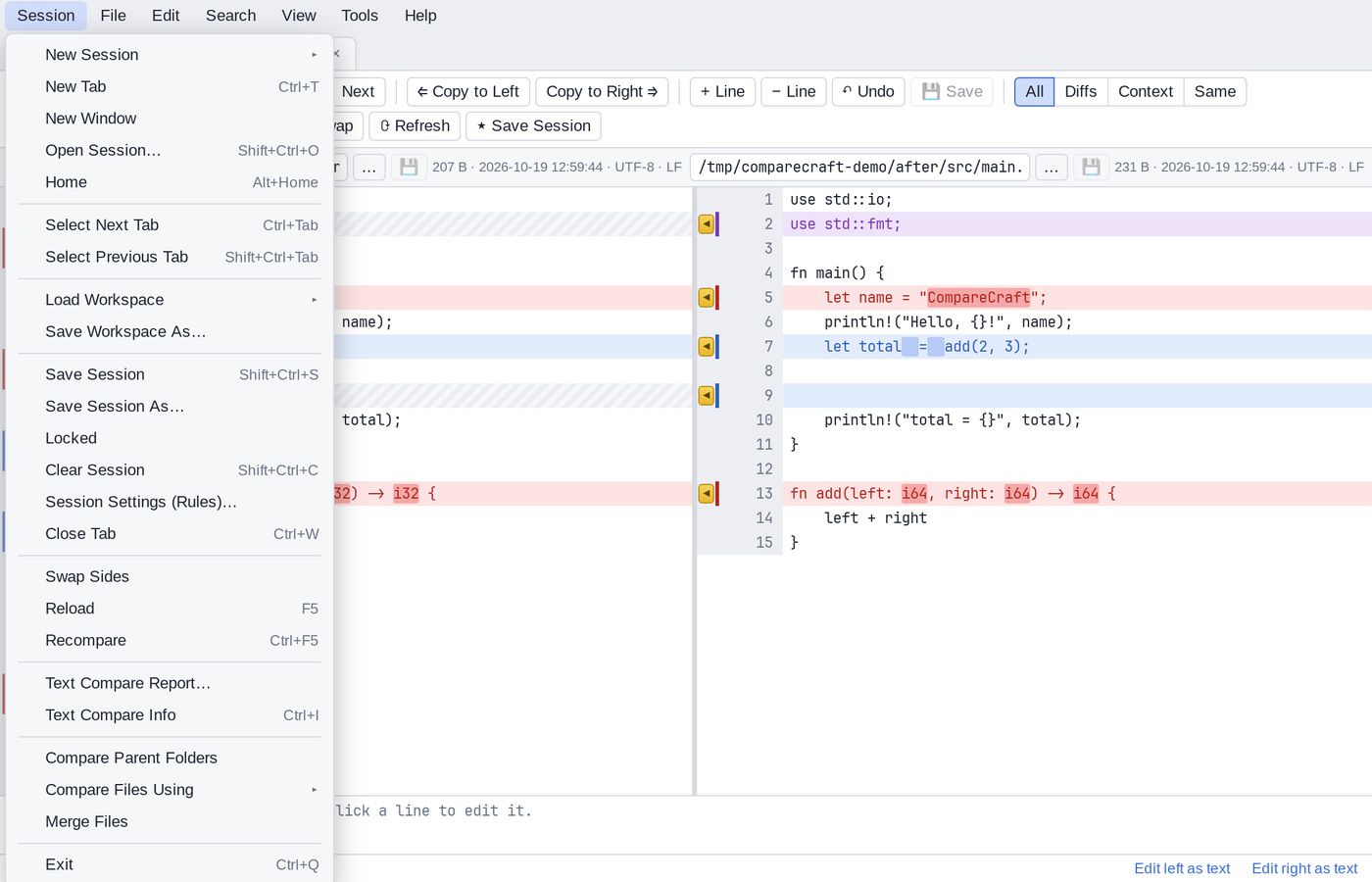Select Clear Session in the menu
The width and height of the screenshot is (1372, 882).
tap(170, 470)
